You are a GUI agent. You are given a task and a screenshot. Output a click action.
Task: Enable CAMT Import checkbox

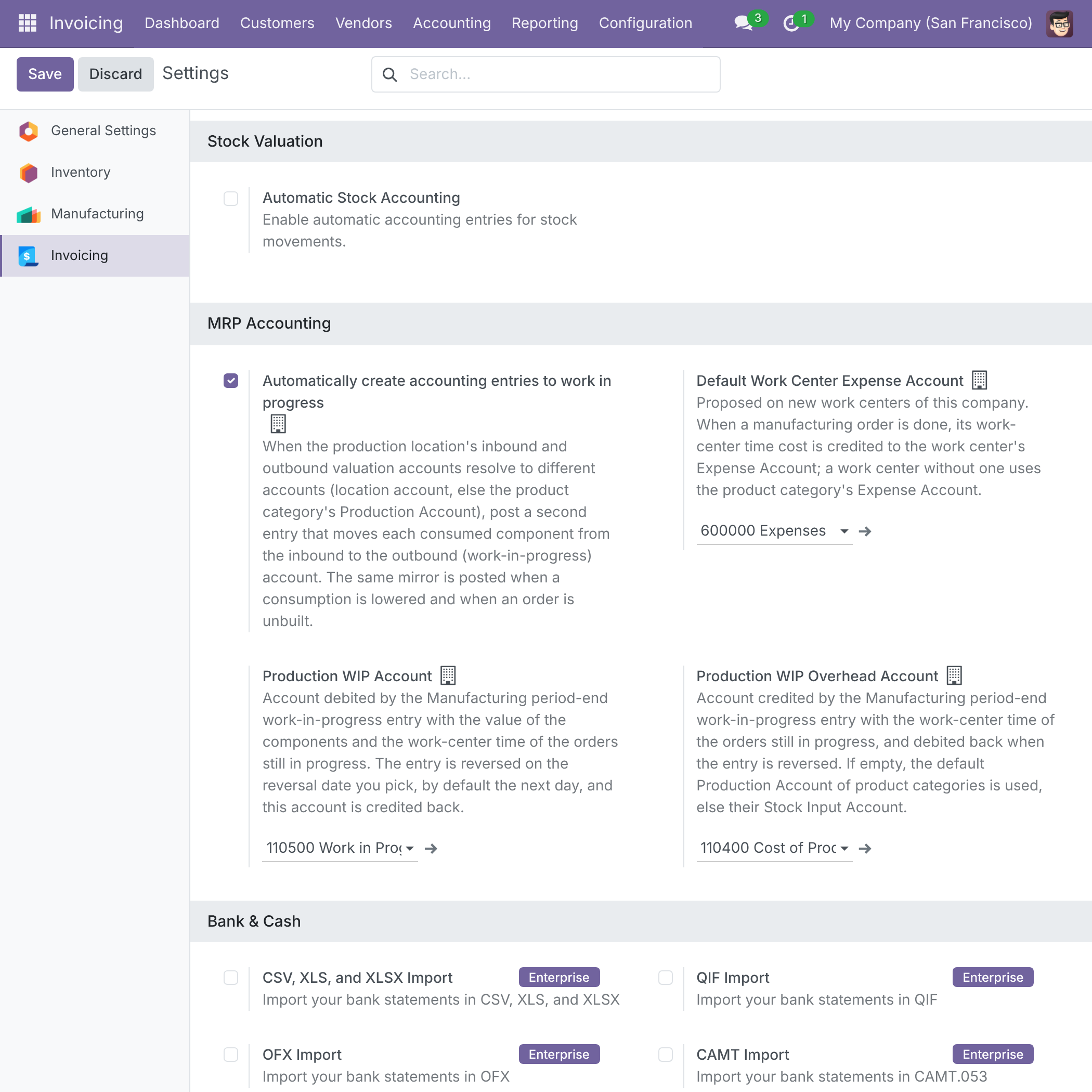pyautogui.click(x=665, y=1054)
